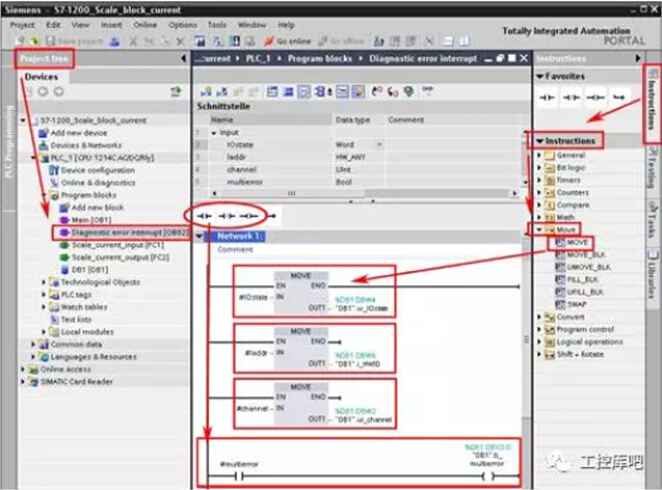Collapse the Network 1 section

click(199, 237)
